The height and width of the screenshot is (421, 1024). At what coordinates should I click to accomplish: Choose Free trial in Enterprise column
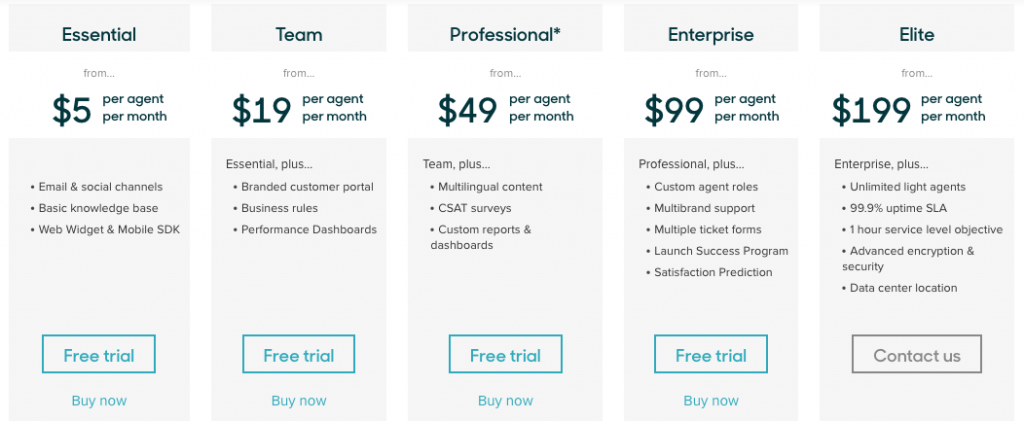coord(711,355)
